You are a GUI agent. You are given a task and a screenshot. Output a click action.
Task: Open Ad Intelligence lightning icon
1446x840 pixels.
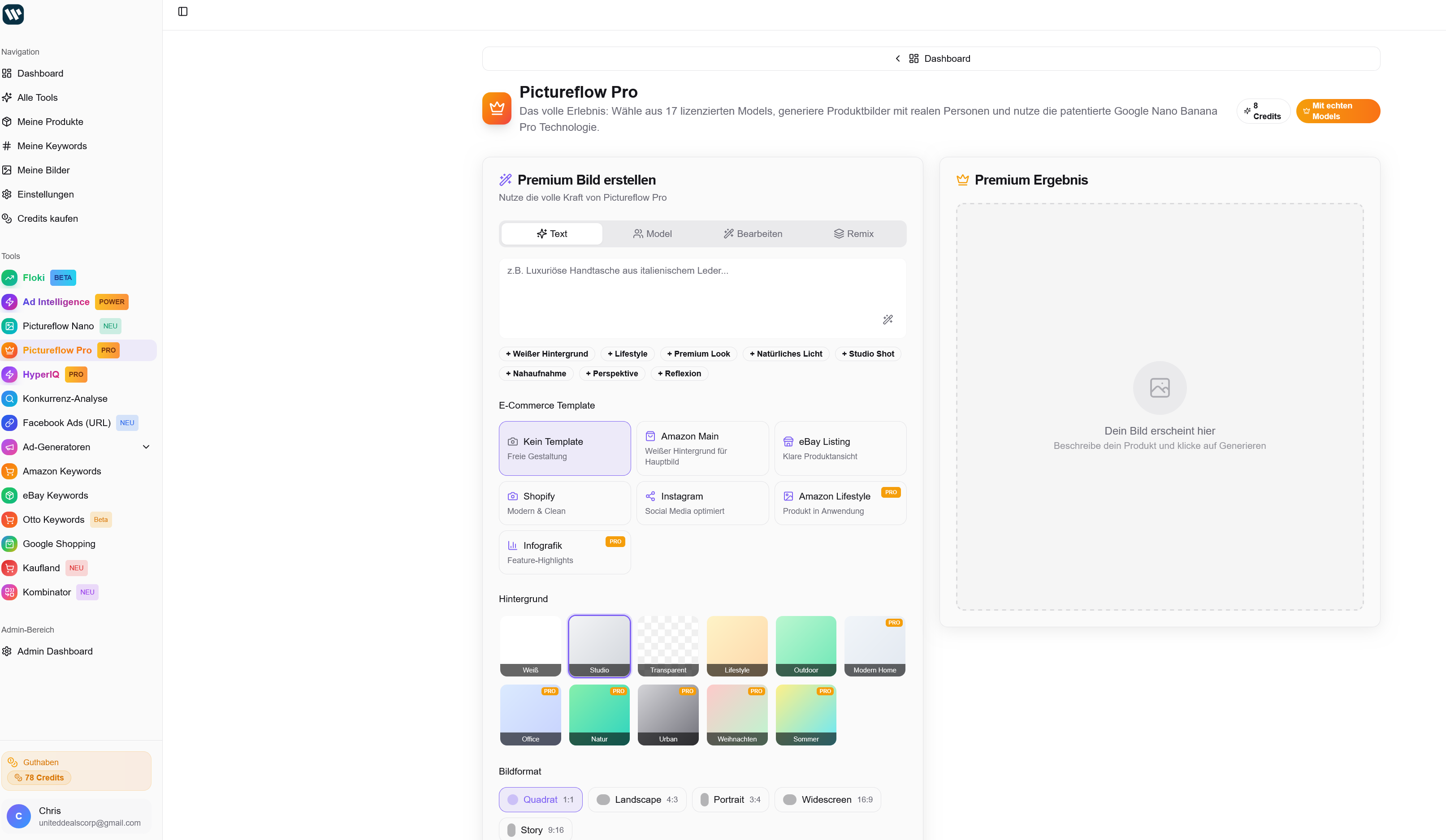click(x=10, y=302)
